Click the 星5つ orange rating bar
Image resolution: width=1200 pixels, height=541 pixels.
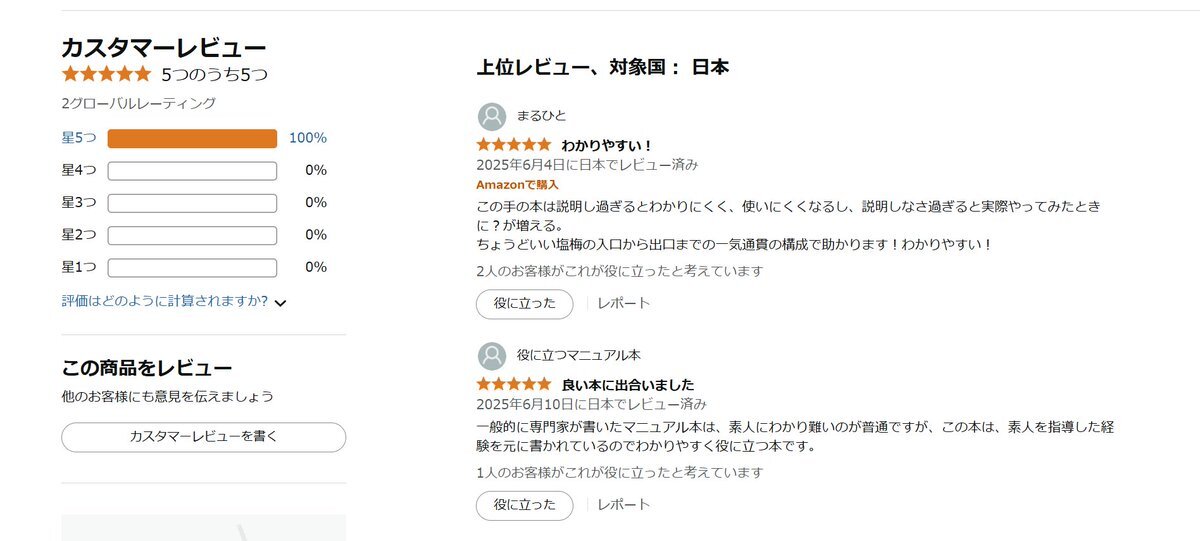pyautogui.click(x=192, y=139)
